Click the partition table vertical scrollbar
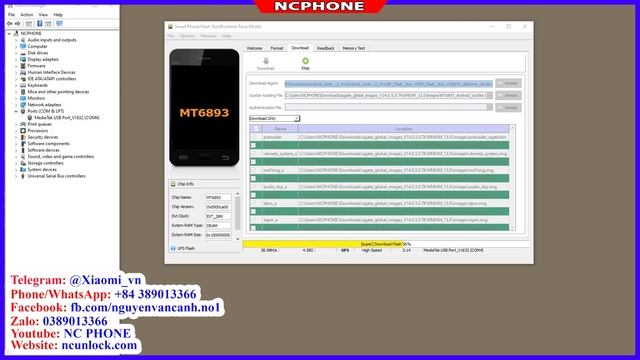The width and height of the screenshot is (640, 360). 513,178
